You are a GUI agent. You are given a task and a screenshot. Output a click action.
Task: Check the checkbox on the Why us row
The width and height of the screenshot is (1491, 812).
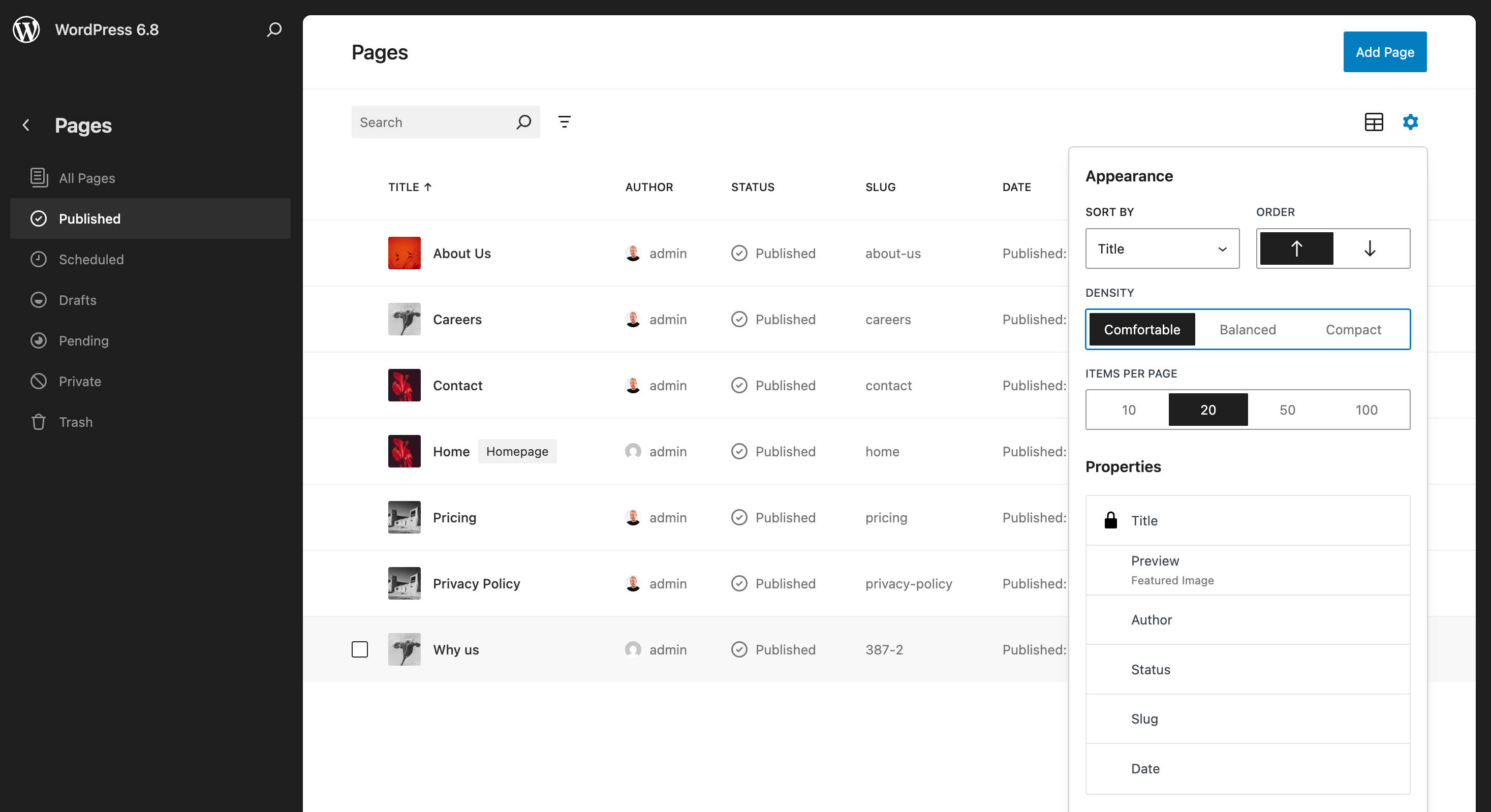359,649
